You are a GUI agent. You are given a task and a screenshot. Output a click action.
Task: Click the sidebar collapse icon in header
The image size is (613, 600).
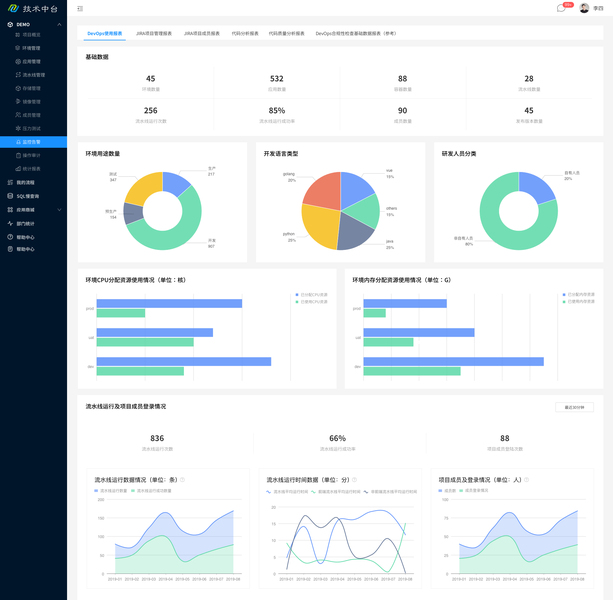pos(80,9)
